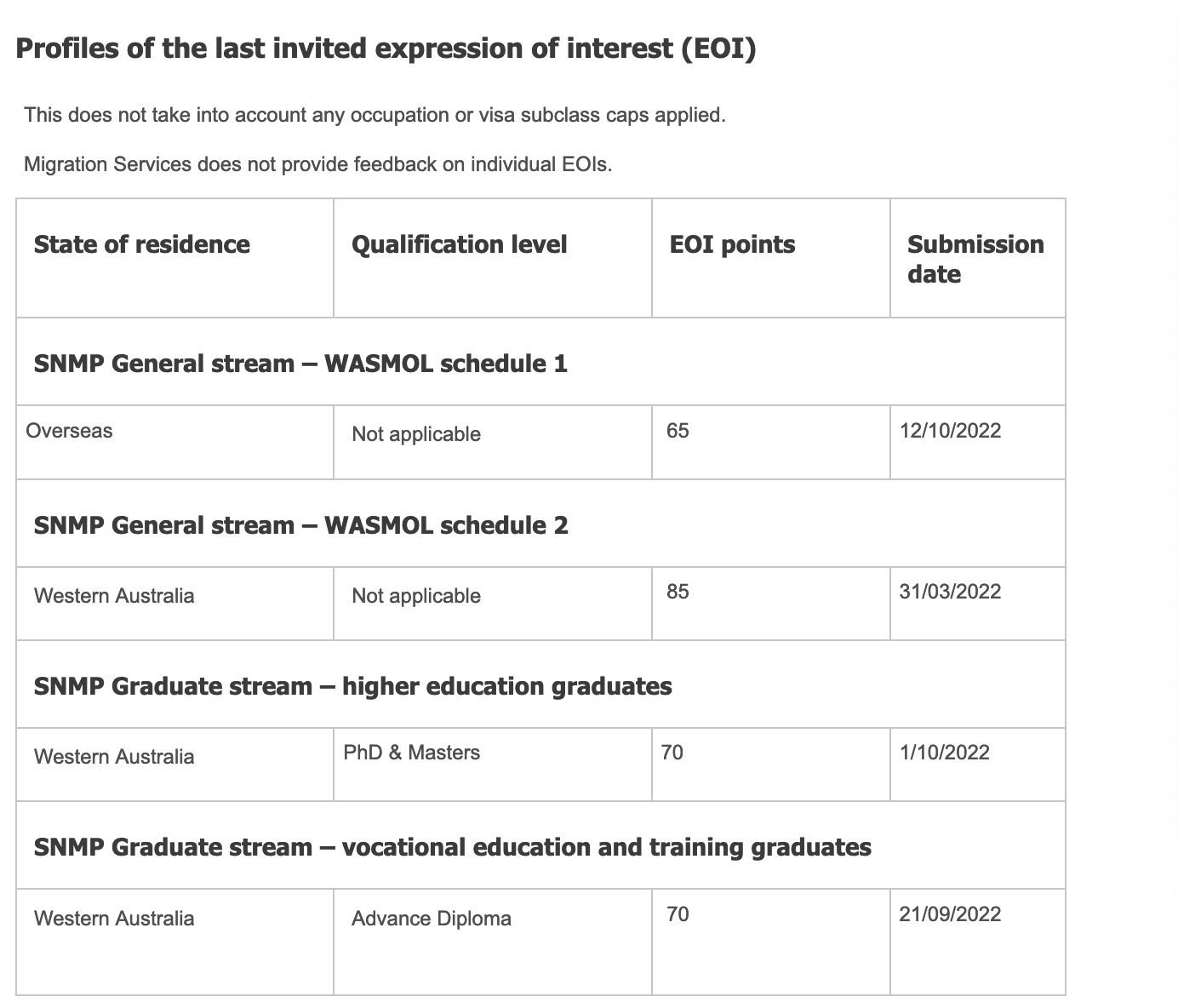Click the Submission date column header
Viewport: 1178px width, 1008px height.
coord(975,259)
